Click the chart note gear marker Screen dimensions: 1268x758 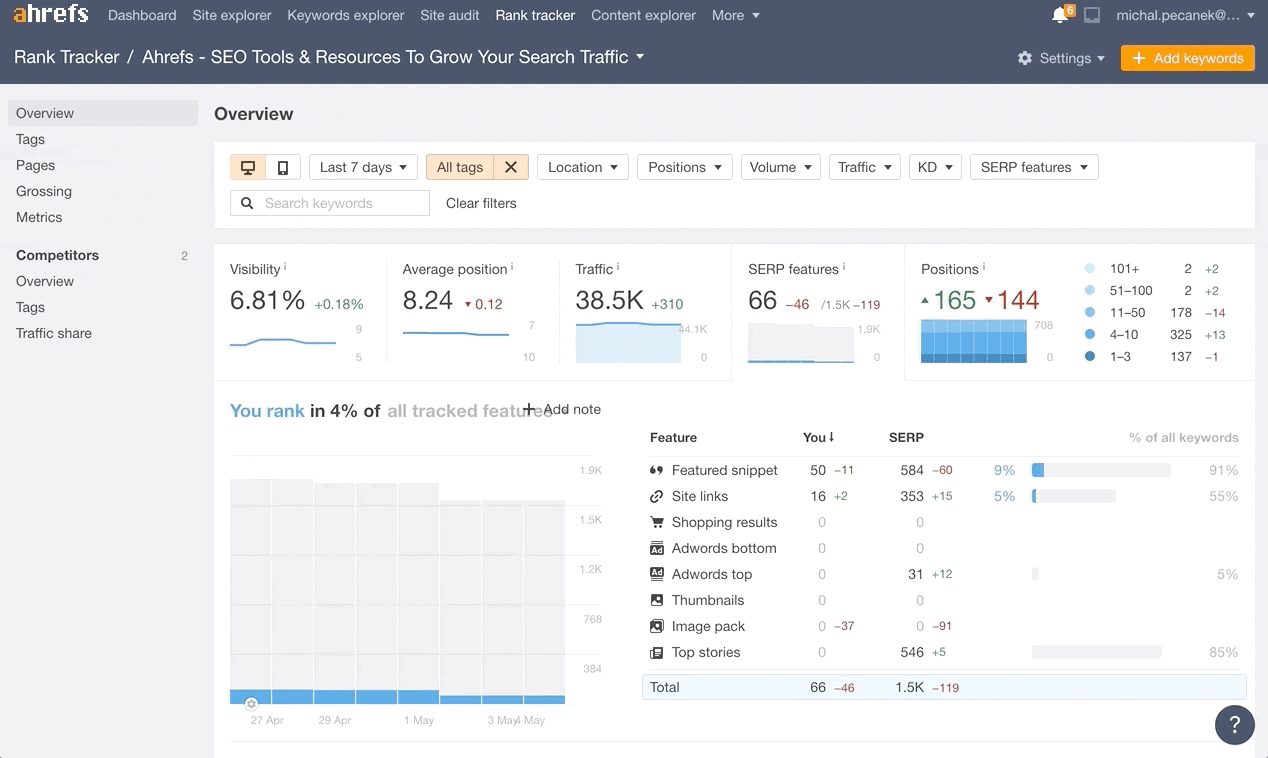click(x=251, y=704)
